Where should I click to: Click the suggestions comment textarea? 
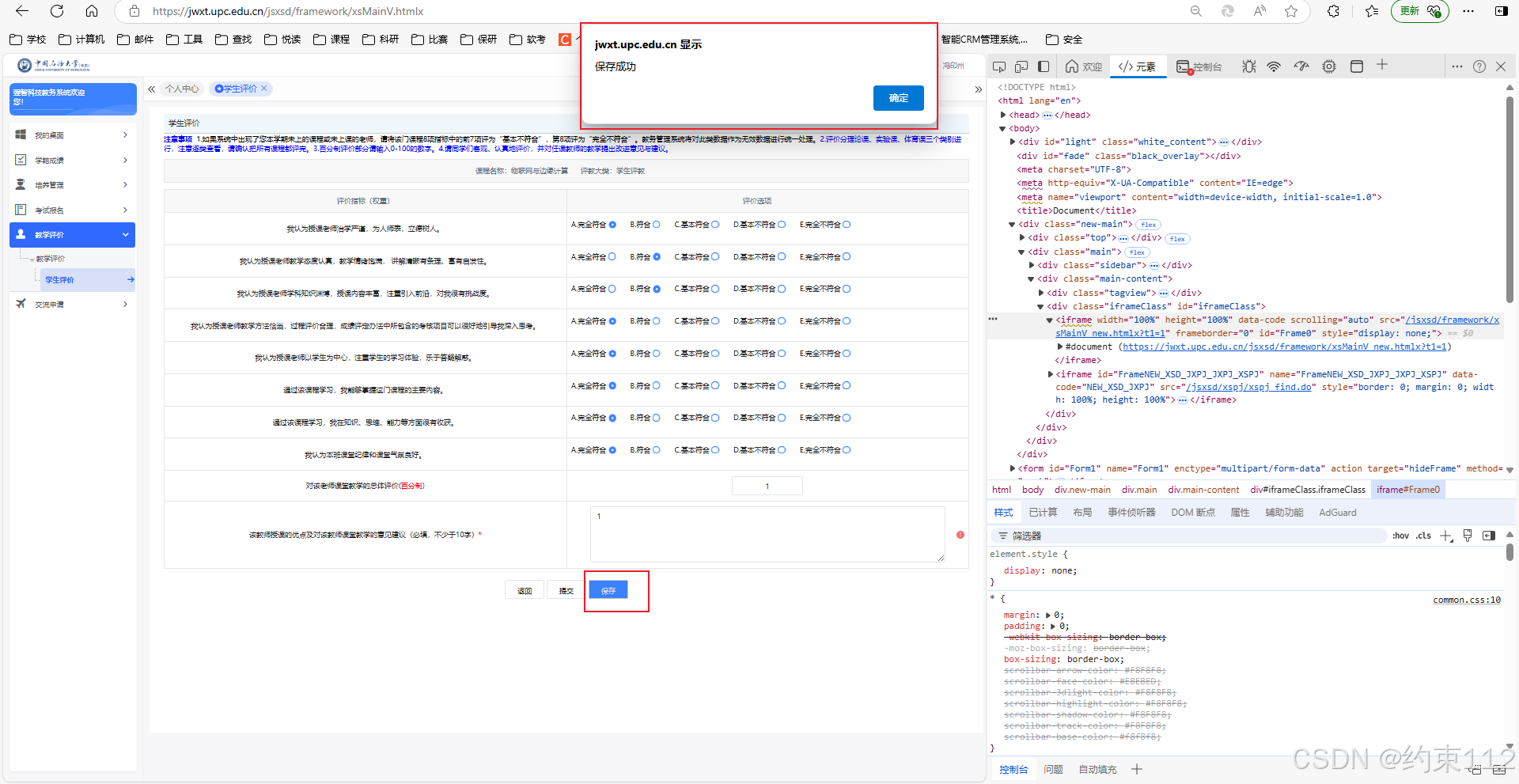tap(767, 534)
